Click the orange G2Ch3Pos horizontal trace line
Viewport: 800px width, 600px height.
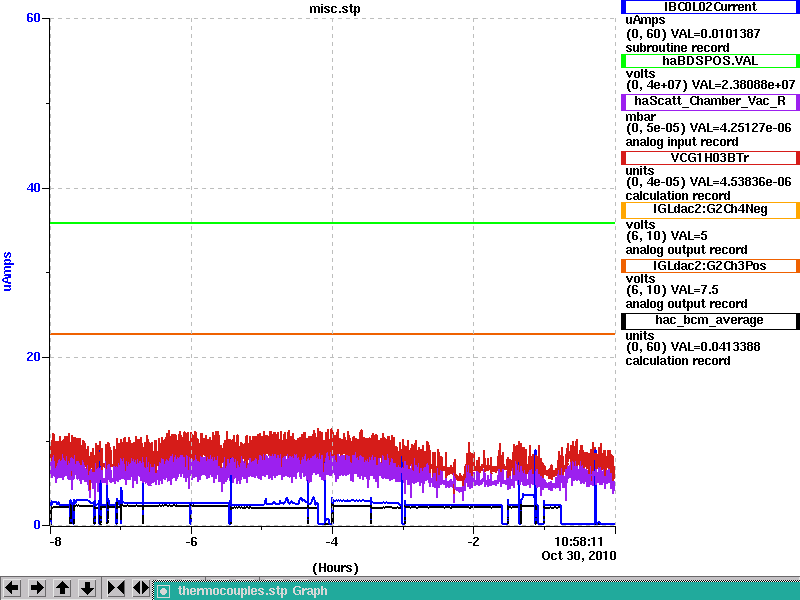(x=333, y=334)
